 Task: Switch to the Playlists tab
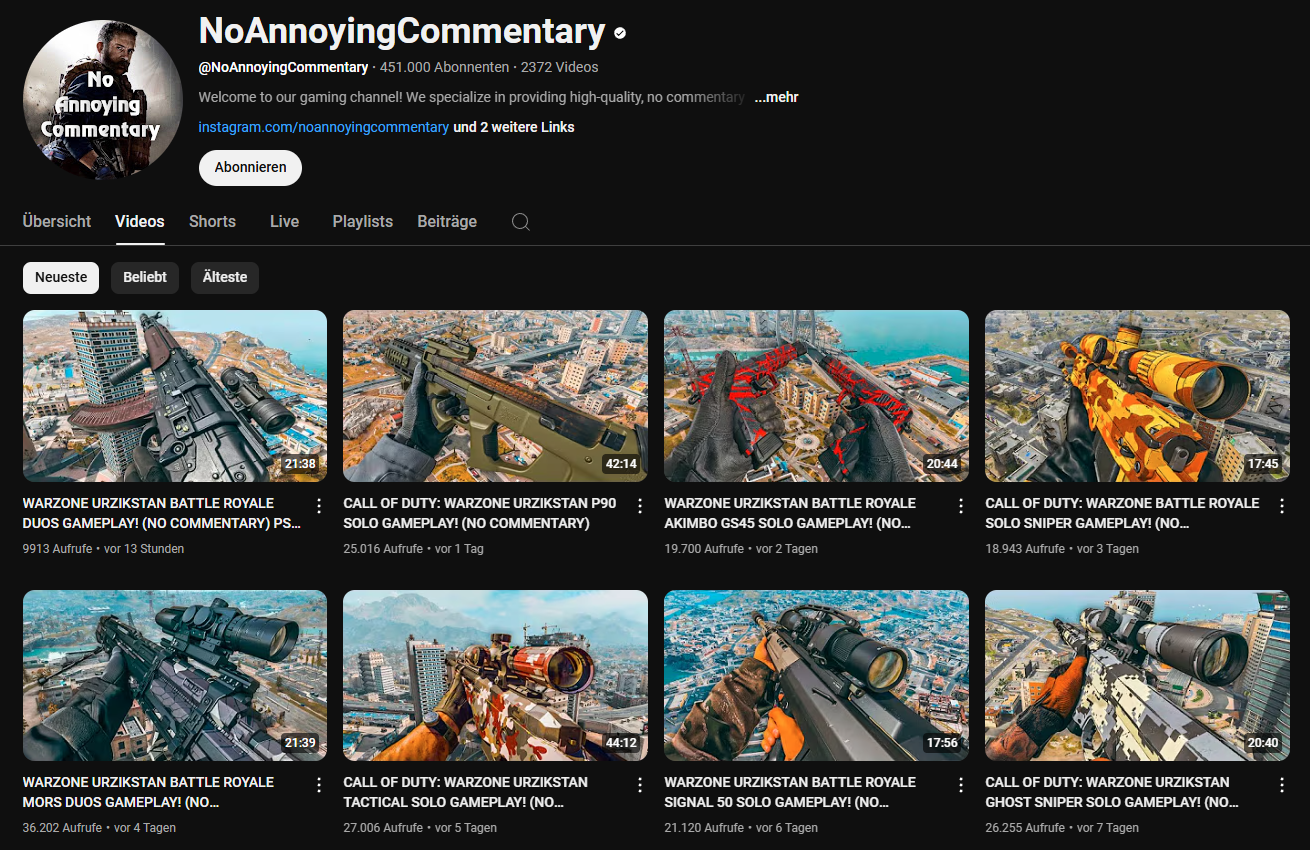[x=362, y=222]
